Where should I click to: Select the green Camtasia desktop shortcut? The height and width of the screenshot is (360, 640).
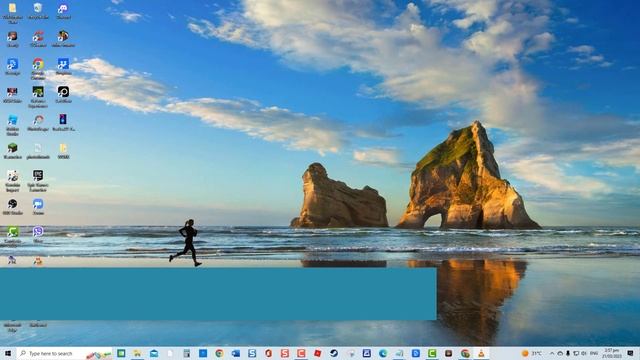13,236
